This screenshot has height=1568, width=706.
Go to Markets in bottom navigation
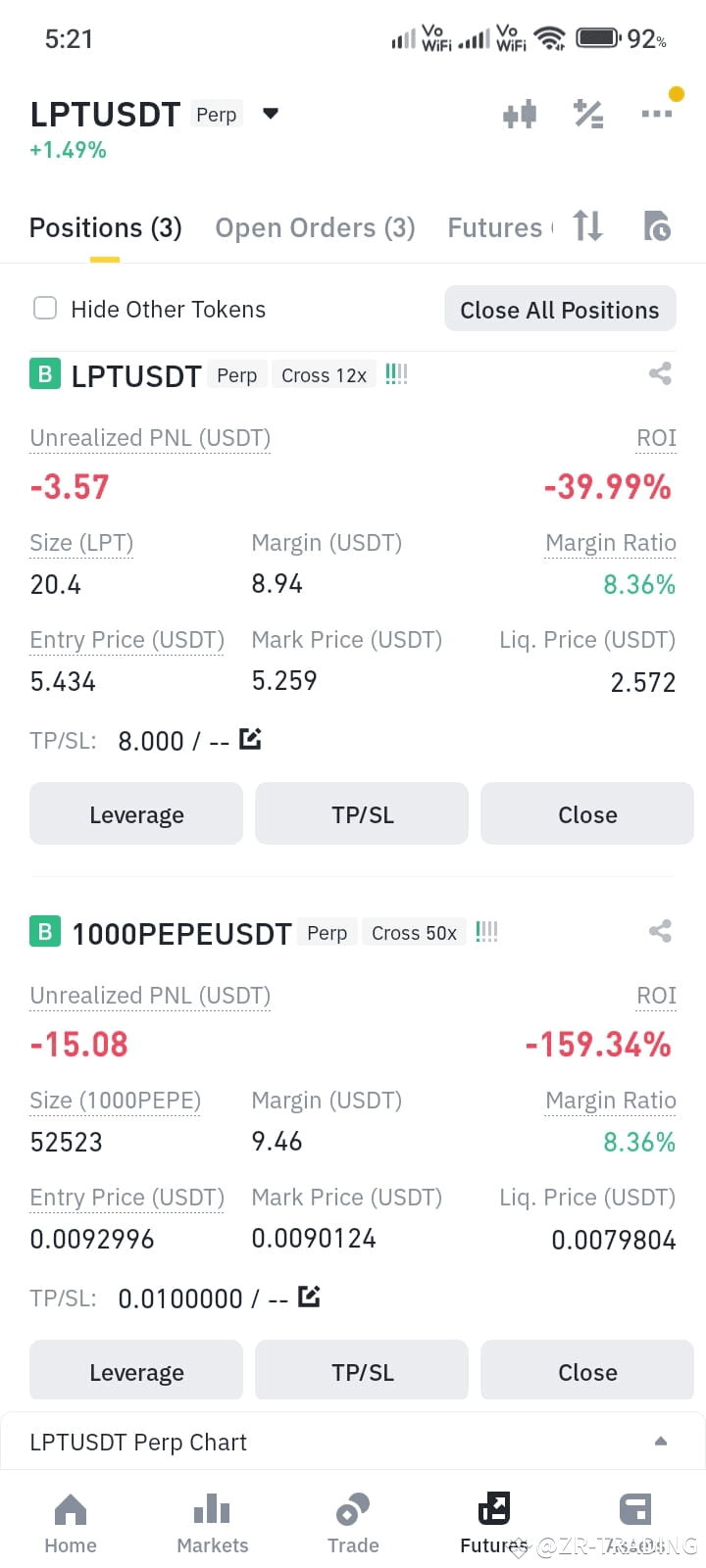tap(212, 1524)
